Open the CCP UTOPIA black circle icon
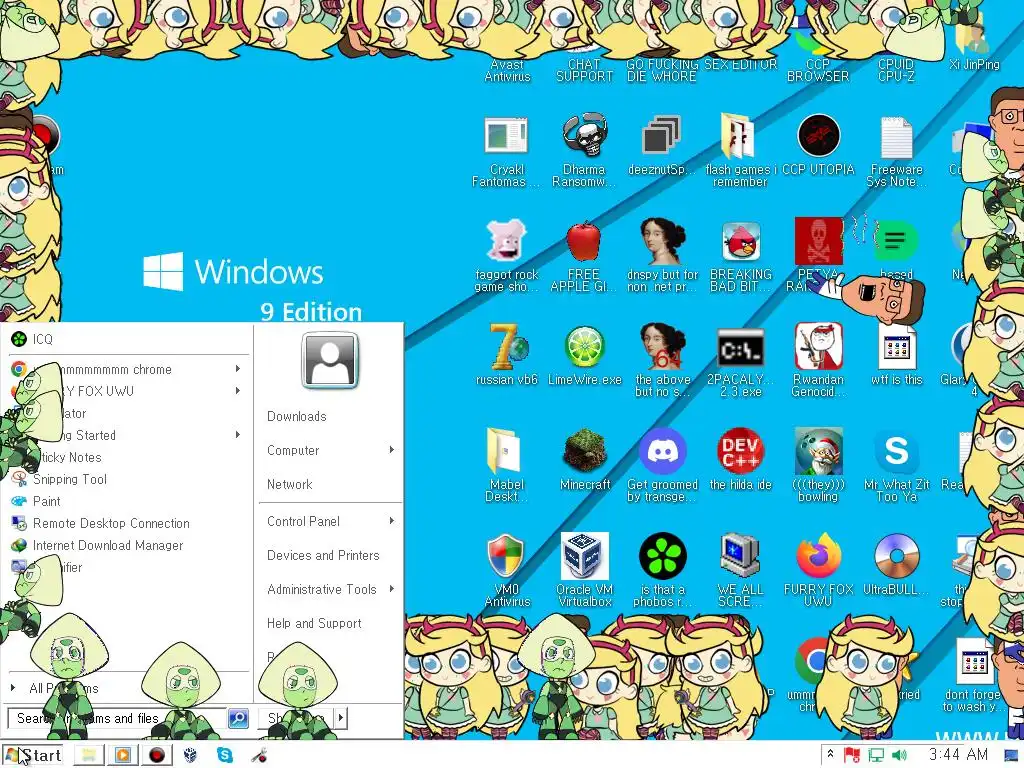The height and width of the screenshot is (768, 1024). (x=818, y=136)
